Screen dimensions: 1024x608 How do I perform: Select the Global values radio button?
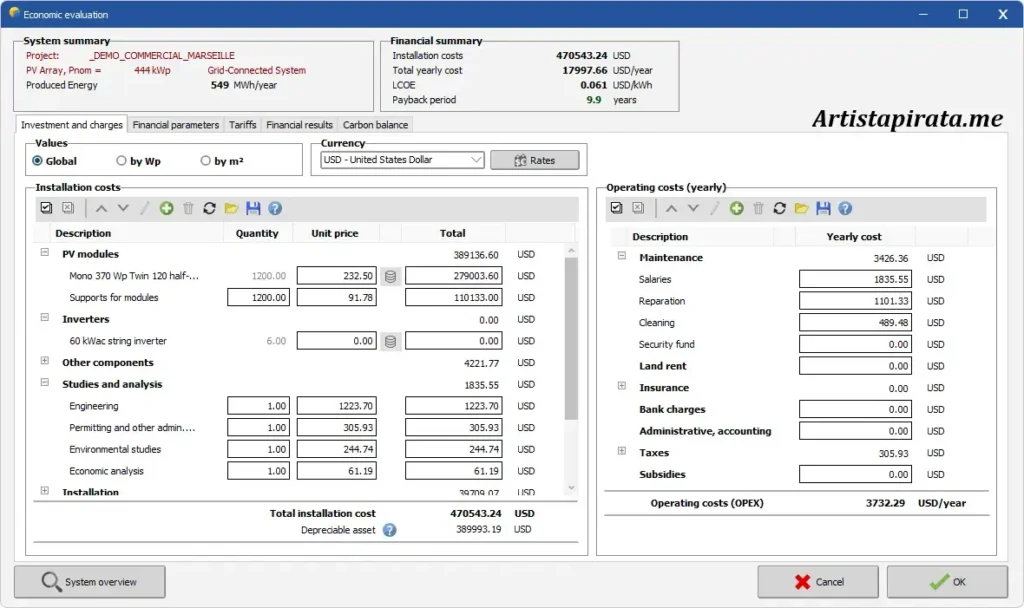click(x=39, y=161)
